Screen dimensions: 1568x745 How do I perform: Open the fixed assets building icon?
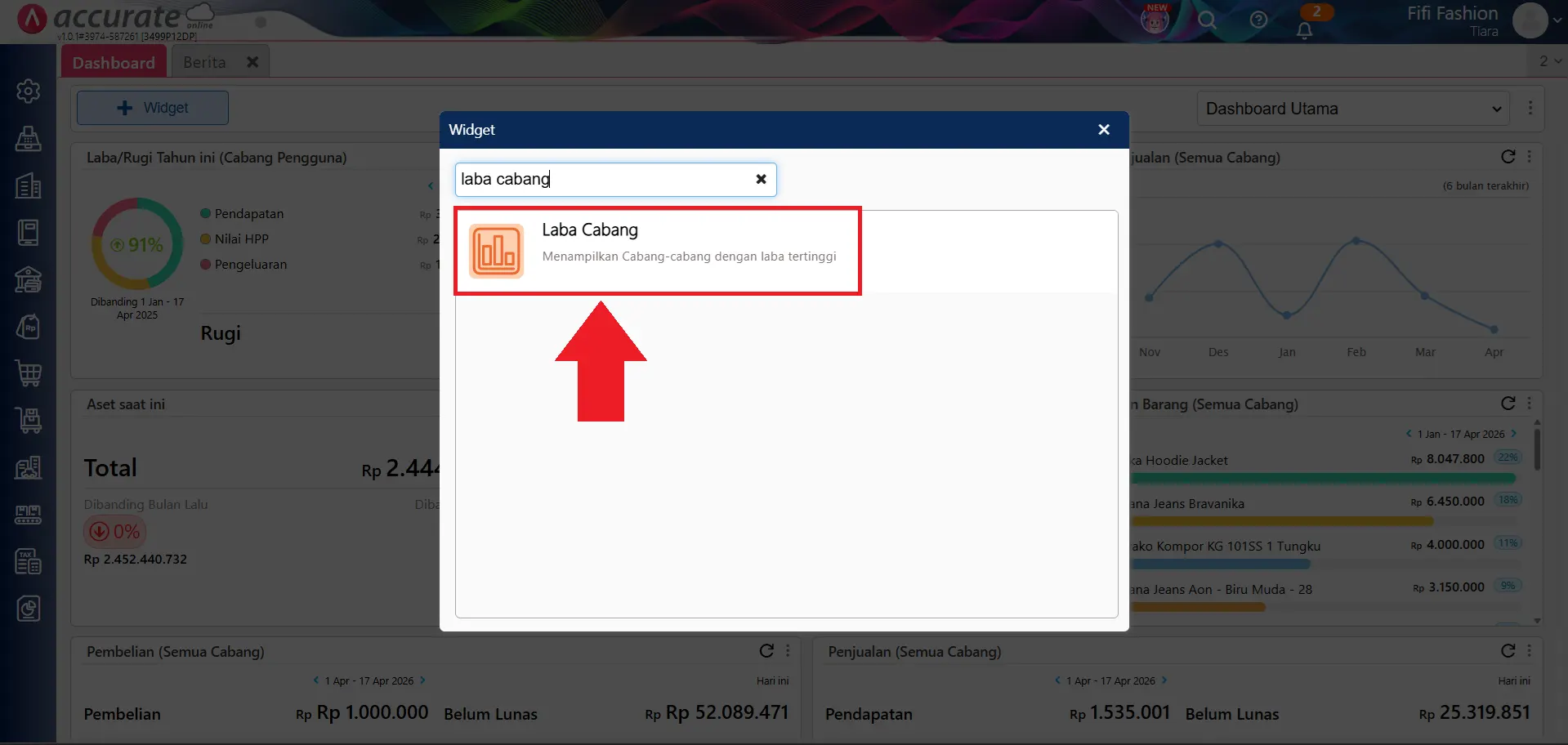[29, 467]
